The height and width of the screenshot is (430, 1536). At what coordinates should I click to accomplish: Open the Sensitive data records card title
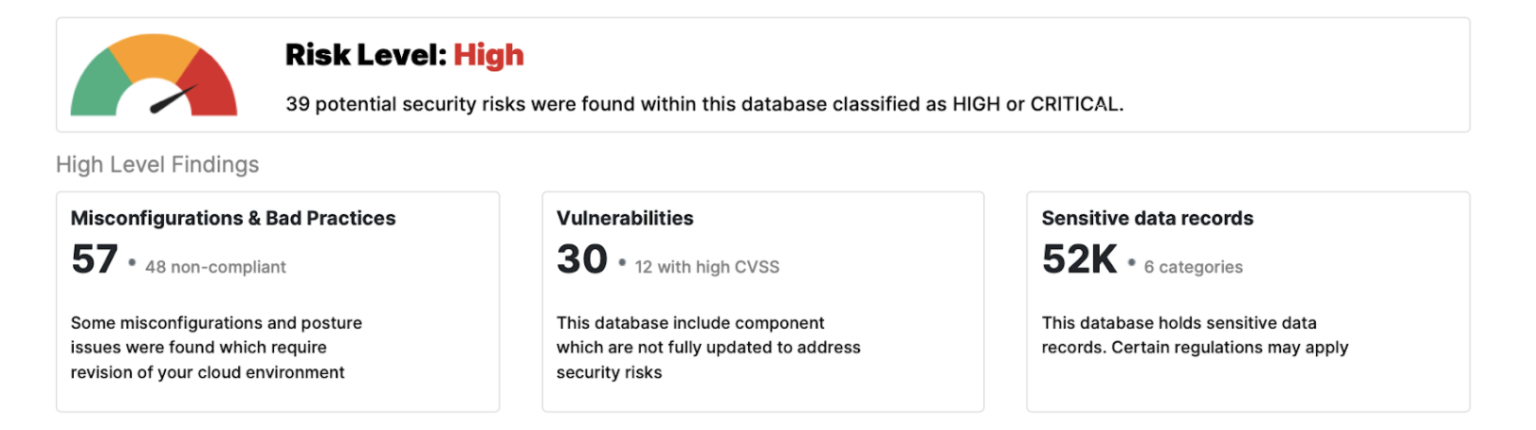[x=1147, y=218]
